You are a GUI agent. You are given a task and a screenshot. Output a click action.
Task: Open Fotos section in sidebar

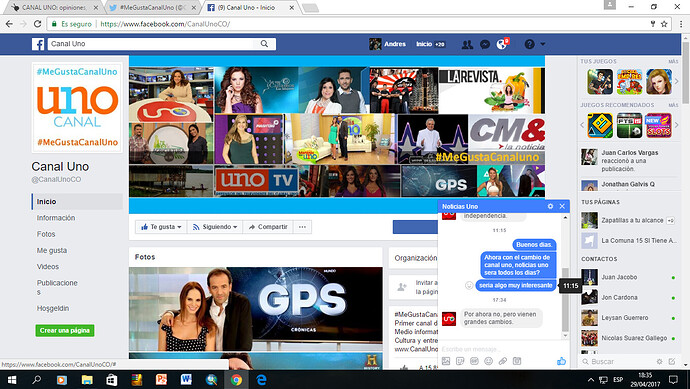pyautogui.click(x=46, y=234)
